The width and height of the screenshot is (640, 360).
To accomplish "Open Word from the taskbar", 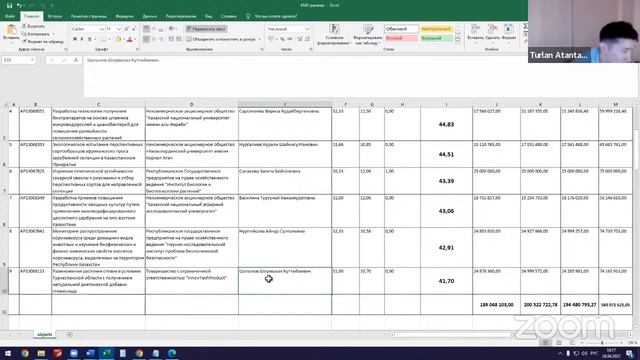I will (x=90, y=353).
